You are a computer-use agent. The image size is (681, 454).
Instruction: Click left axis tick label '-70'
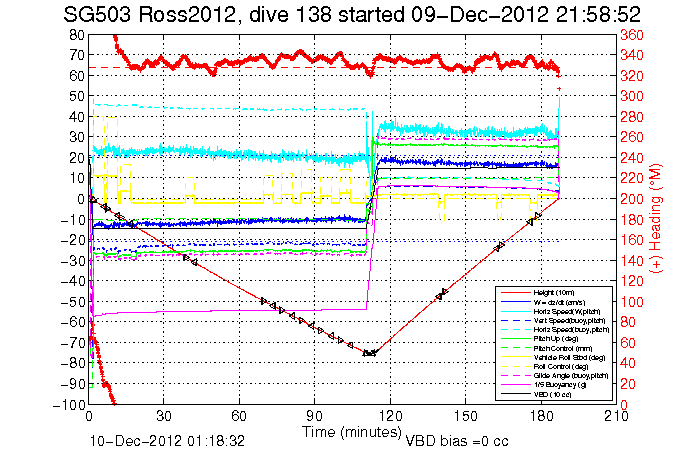[x=72, y=343]
